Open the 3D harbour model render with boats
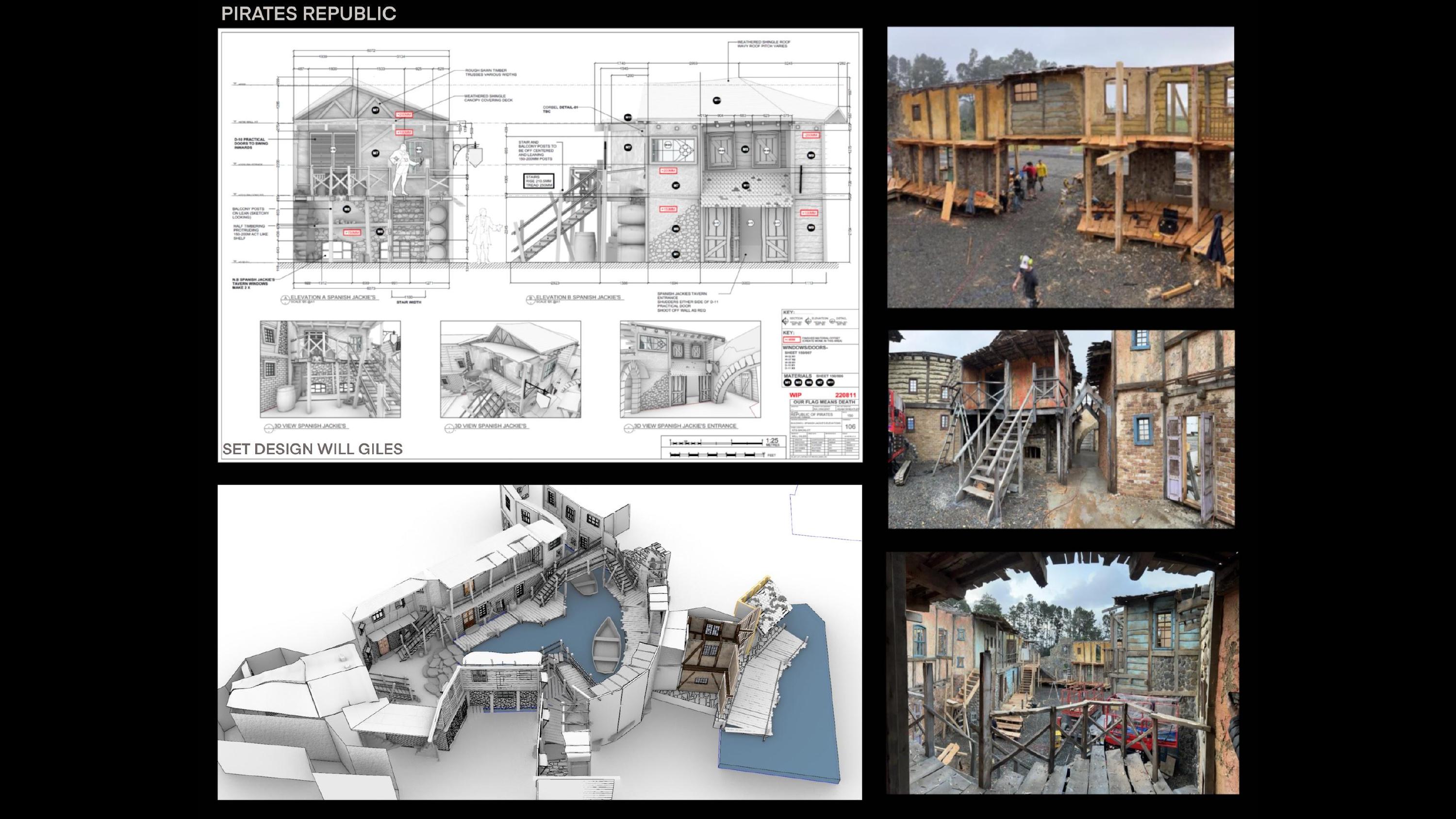Screen dimensions: 1456x819 click(x=540, y=642)
